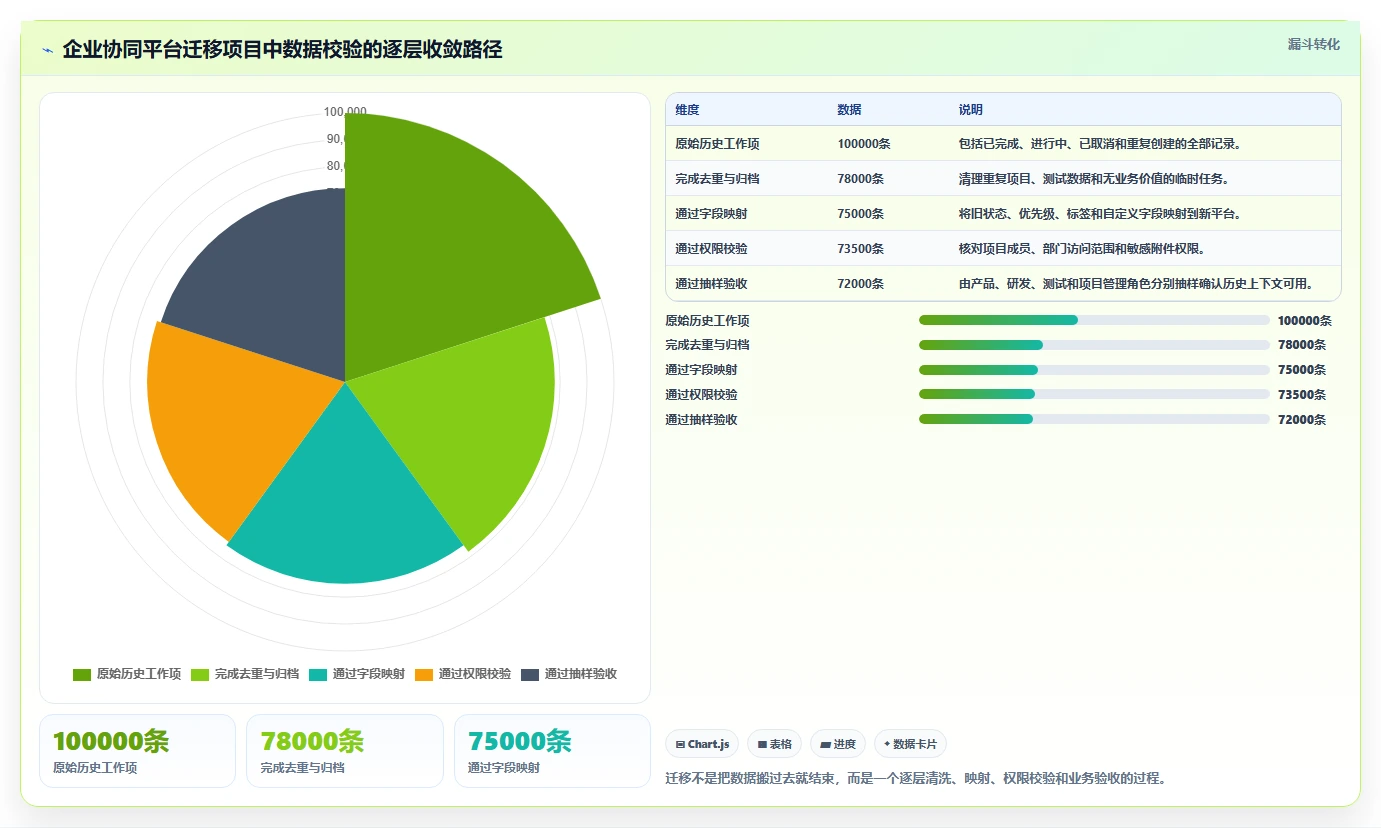
Task: Click the 说明 column header
Action: [x=970, y=110]
